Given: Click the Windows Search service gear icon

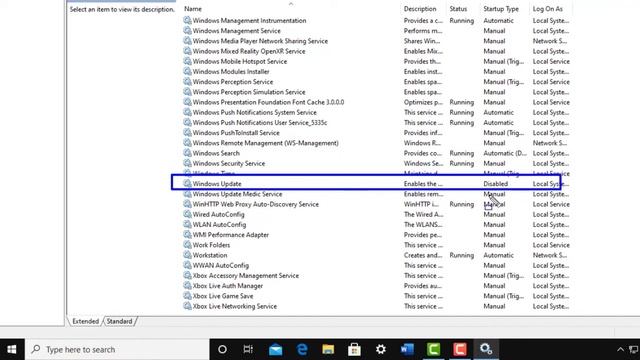Looking at the screenshot, I should [x=187, y=153].
